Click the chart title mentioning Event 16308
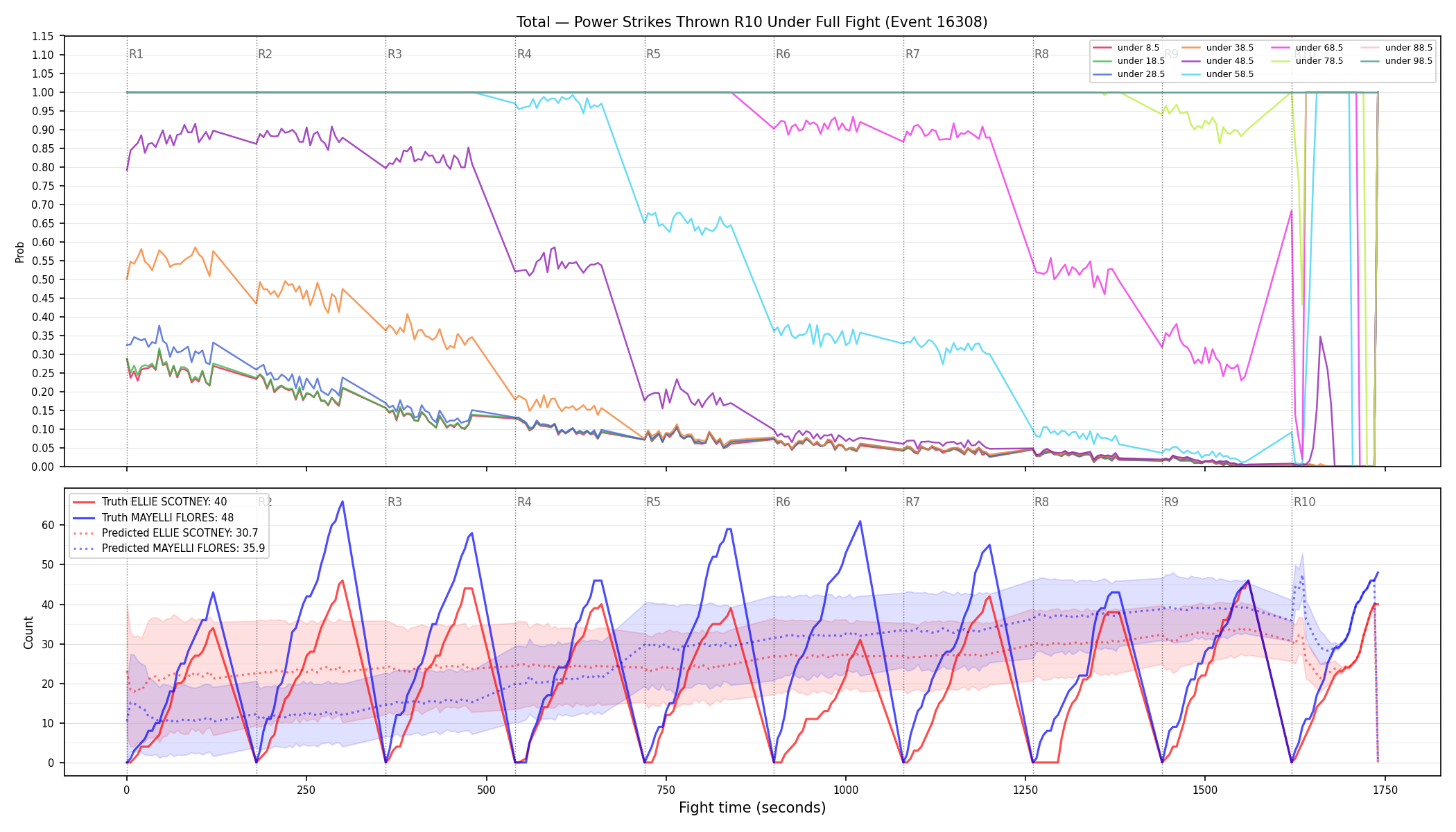Image resolution: width=1456 pixels, height=832 pixels. point(752,22)
